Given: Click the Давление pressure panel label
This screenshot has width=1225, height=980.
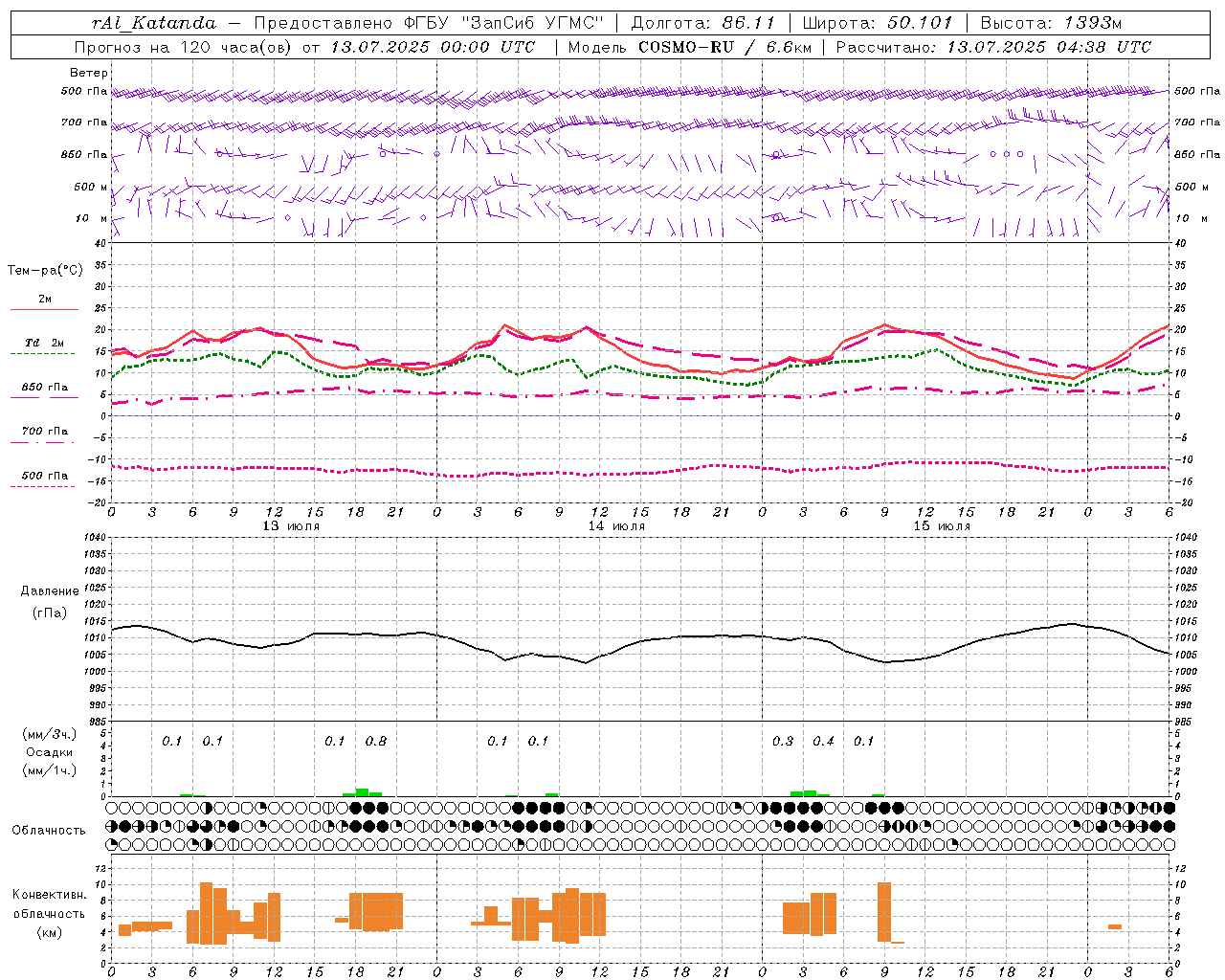Looking at the screenshot, I should click(x=50, y=591).
